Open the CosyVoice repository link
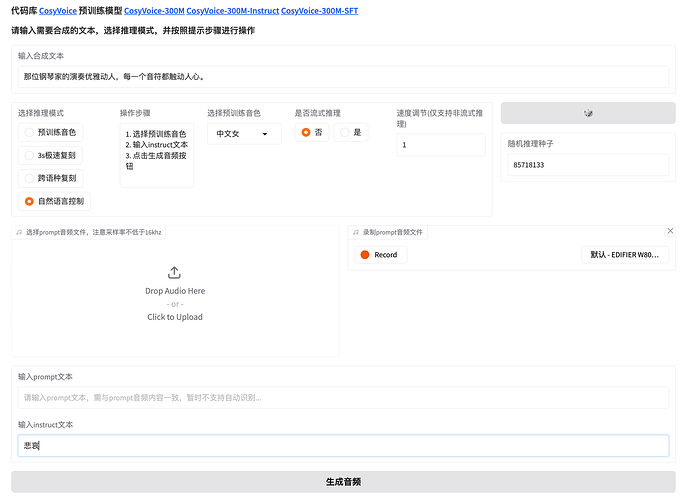 [x=57, y=10]
